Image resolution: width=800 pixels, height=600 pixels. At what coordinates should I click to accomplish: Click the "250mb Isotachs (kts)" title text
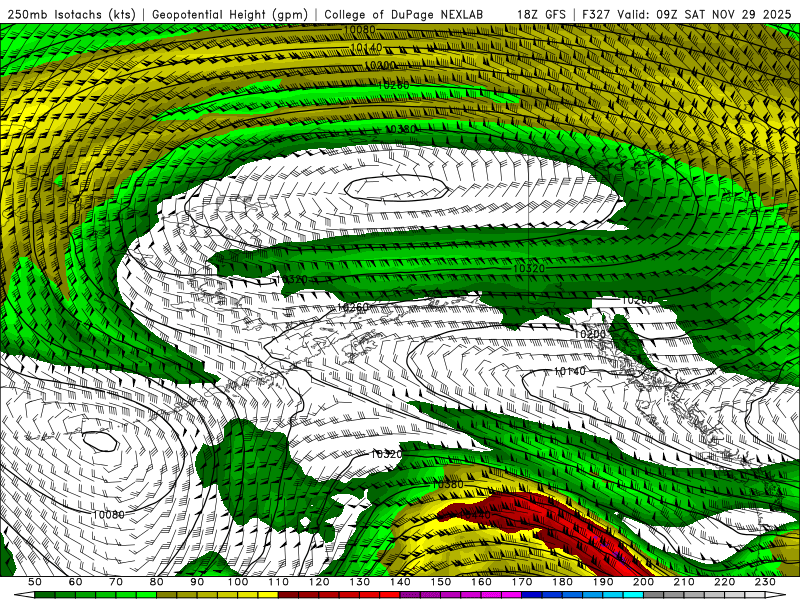71,14
